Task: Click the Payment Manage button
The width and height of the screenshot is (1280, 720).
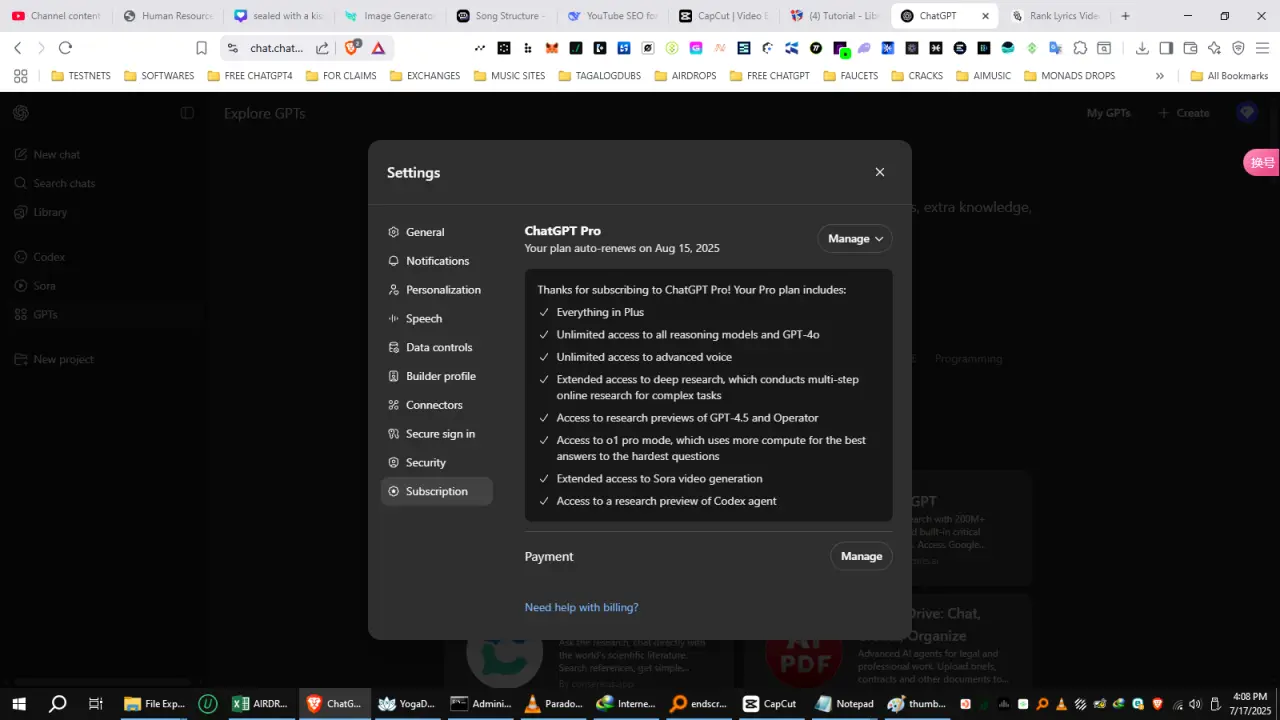Action: pyautogui.click(x=861, y=556)
